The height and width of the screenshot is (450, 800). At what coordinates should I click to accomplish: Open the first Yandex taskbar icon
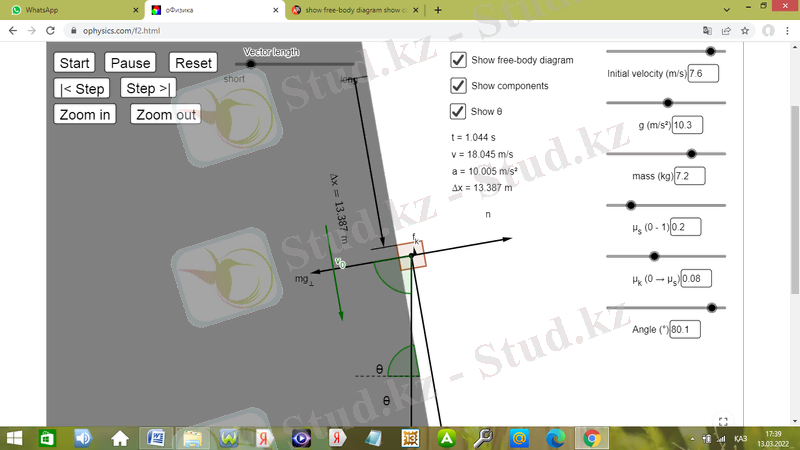tap(264, 438)
